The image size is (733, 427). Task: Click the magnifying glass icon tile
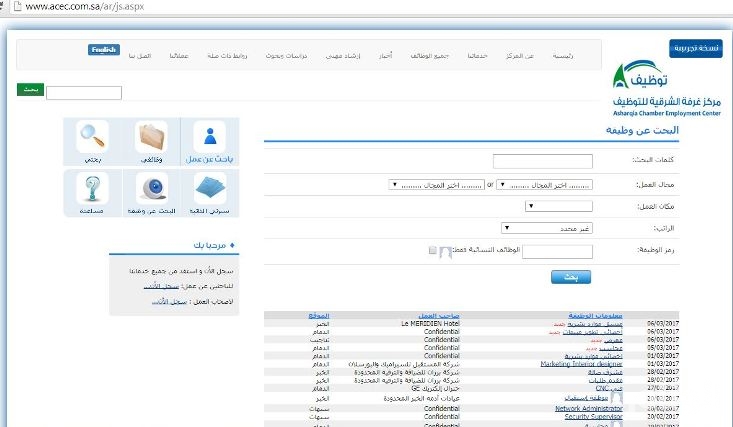93,142
